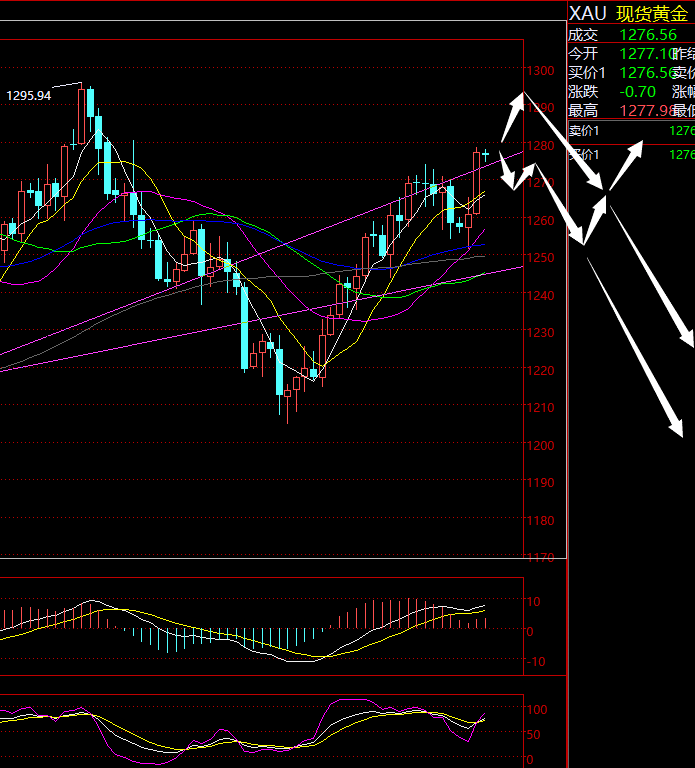Click the XAU symbol code in header
Viewport: 695px width, 768px height.
(x=587, y=13)
